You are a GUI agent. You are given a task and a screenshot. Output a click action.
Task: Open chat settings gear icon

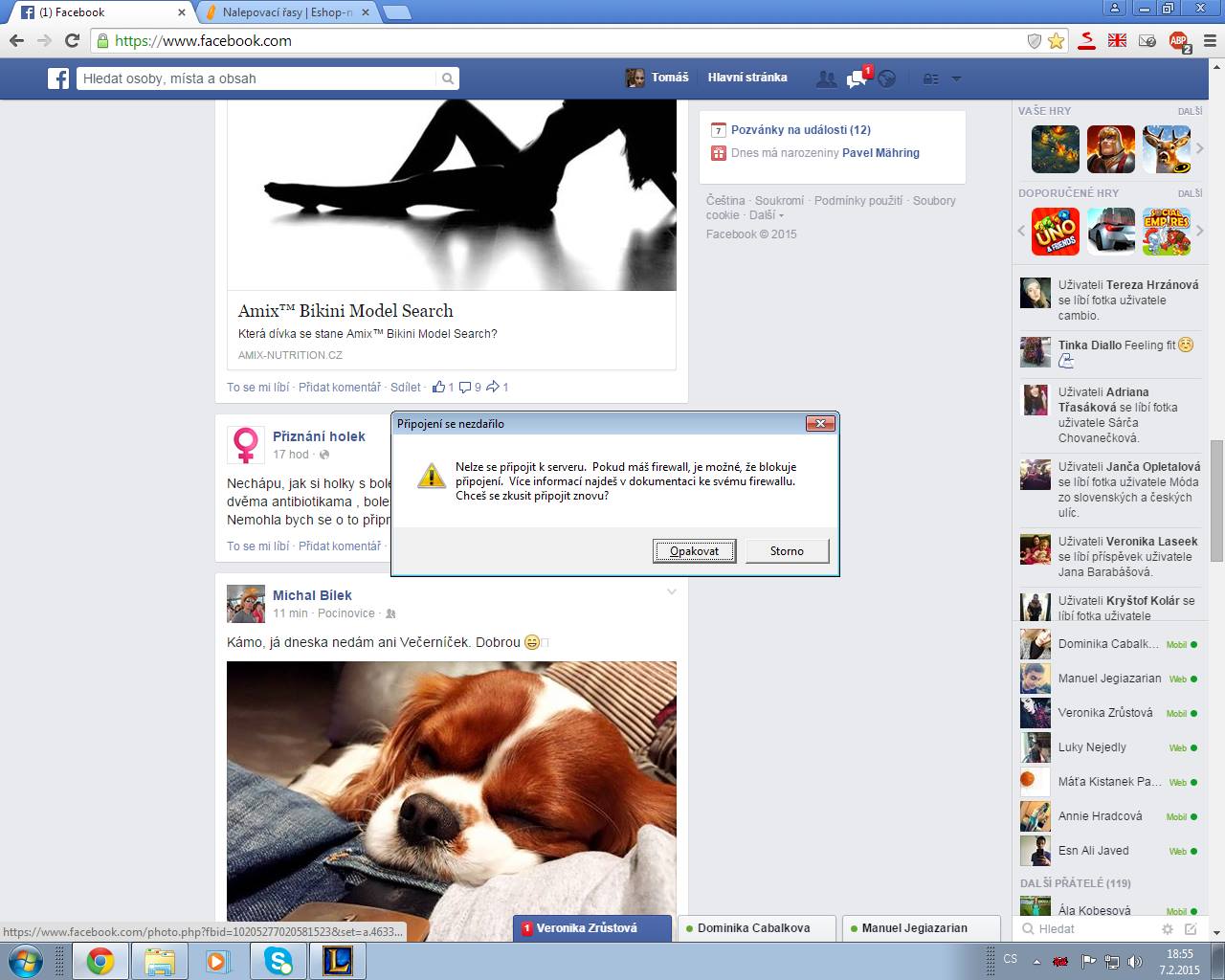pos(1167,929)
